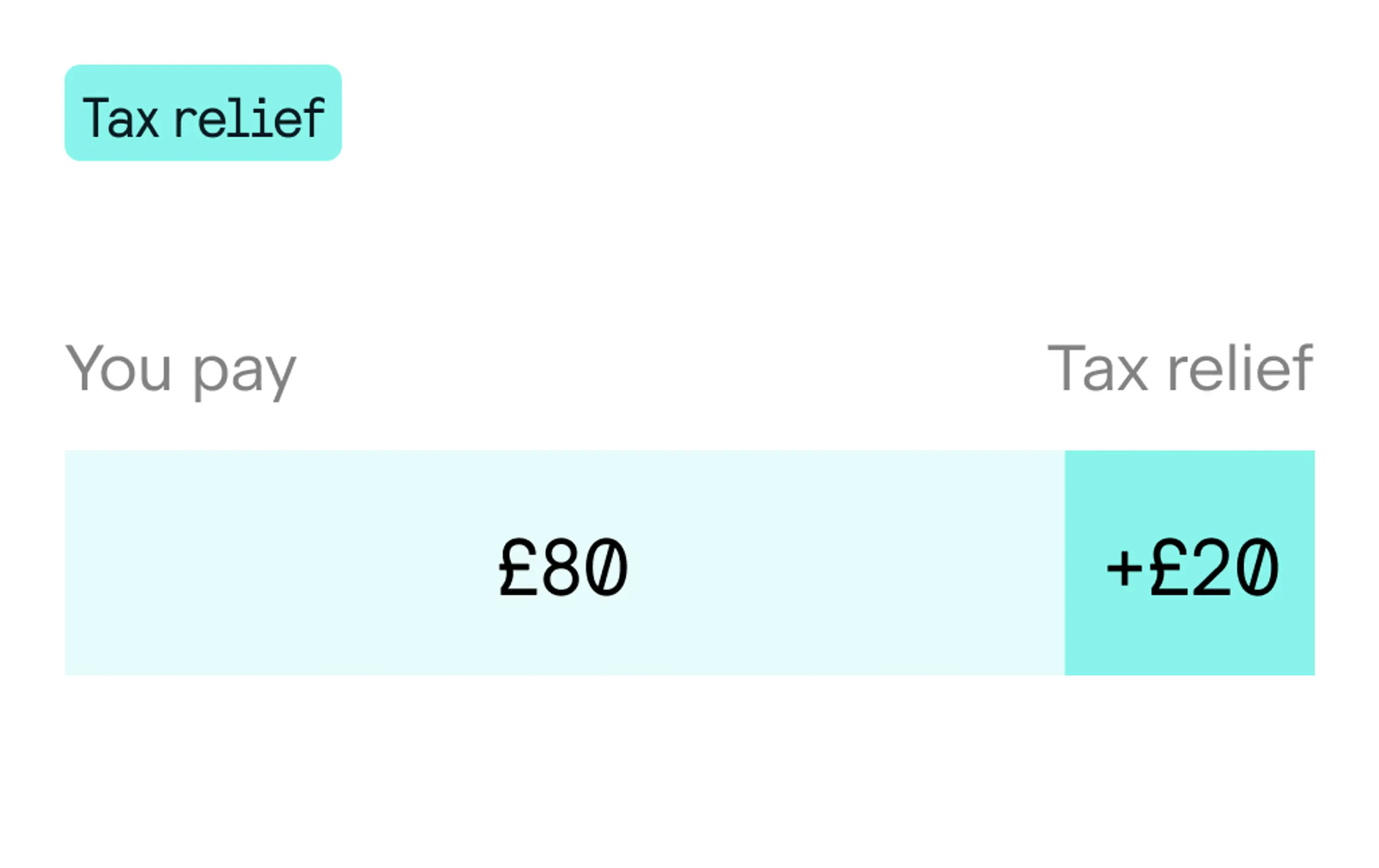The width and height of the screenshot is (1379, 868).
Task: Click the pound sign before 80
Action: tap(518, 567)
